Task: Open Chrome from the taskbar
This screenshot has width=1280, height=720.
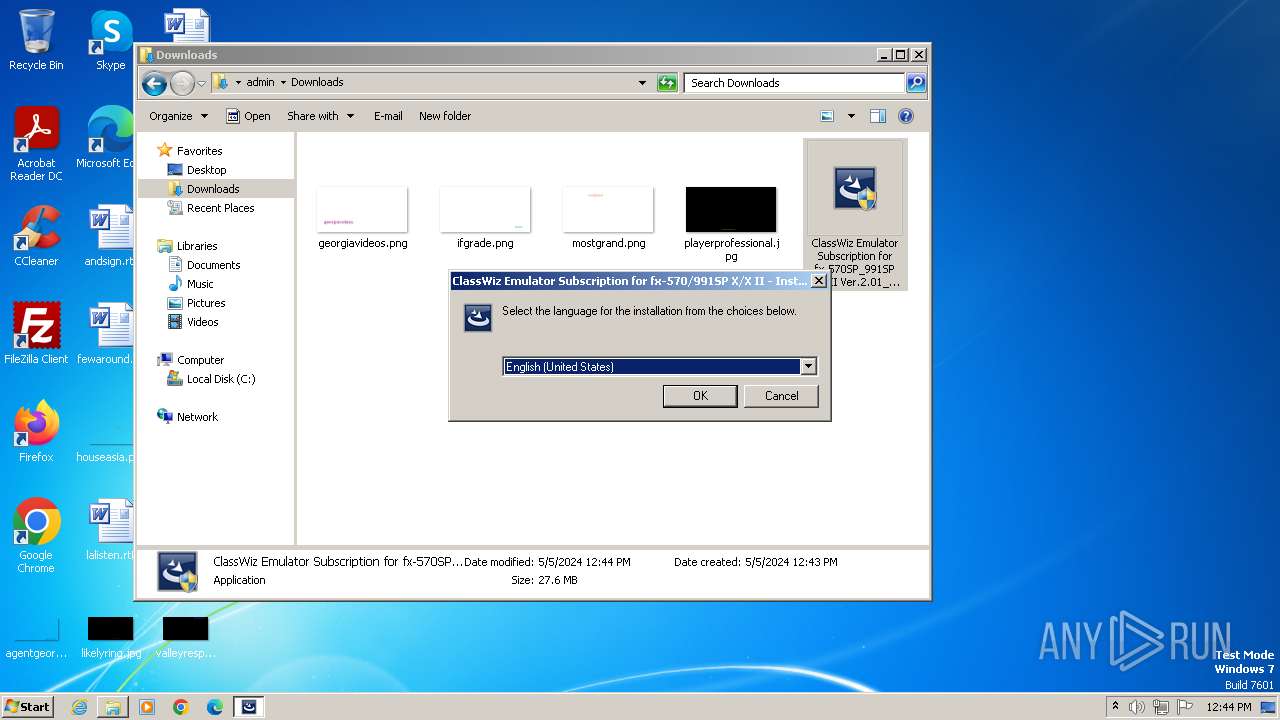Action: [x=181, y=707]
